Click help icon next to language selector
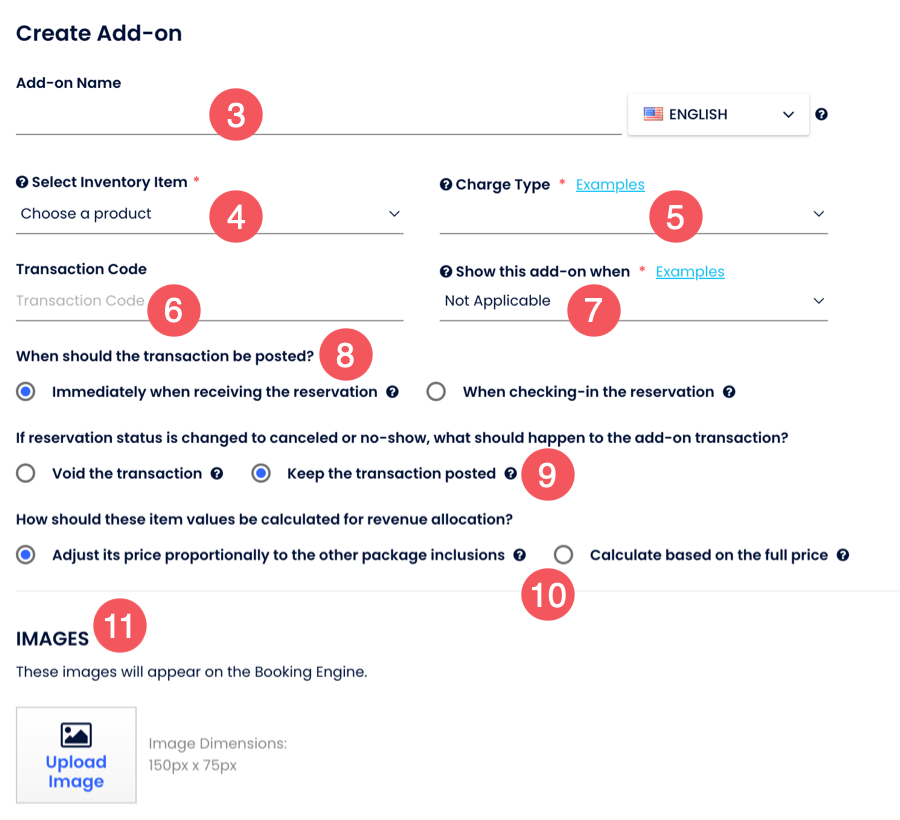 click(821, 114)
